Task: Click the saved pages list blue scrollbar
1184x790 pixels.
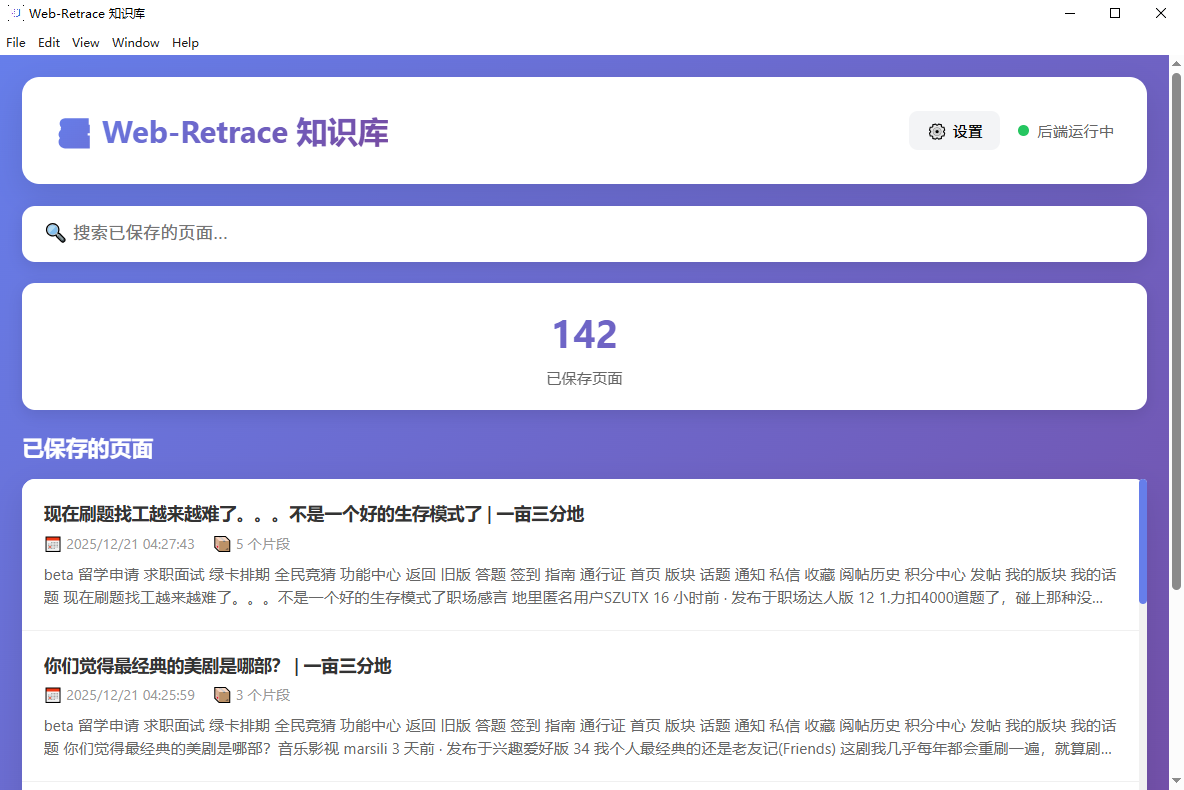Action: [1143, 540]
